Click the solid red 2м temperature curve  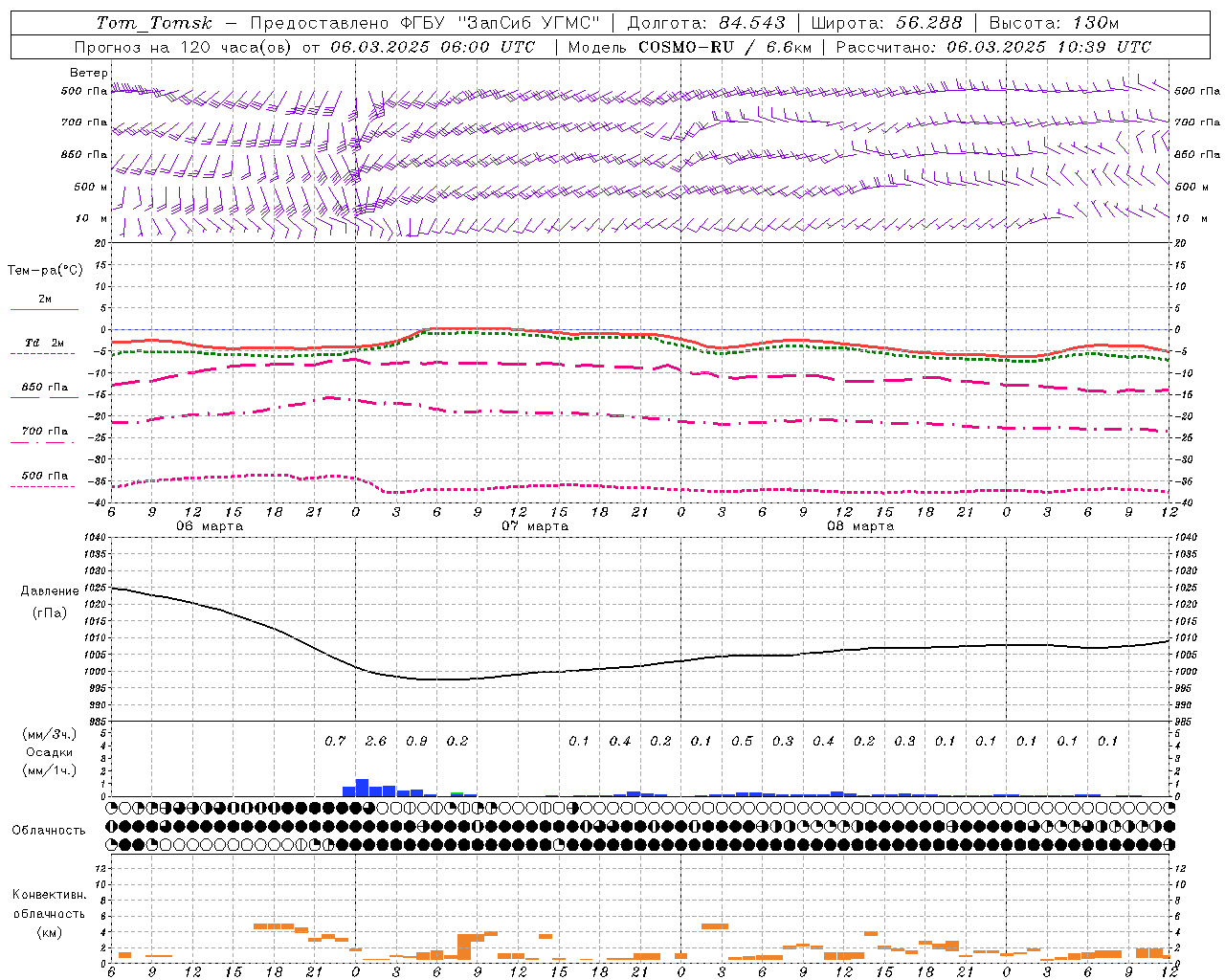pos(640,334)
